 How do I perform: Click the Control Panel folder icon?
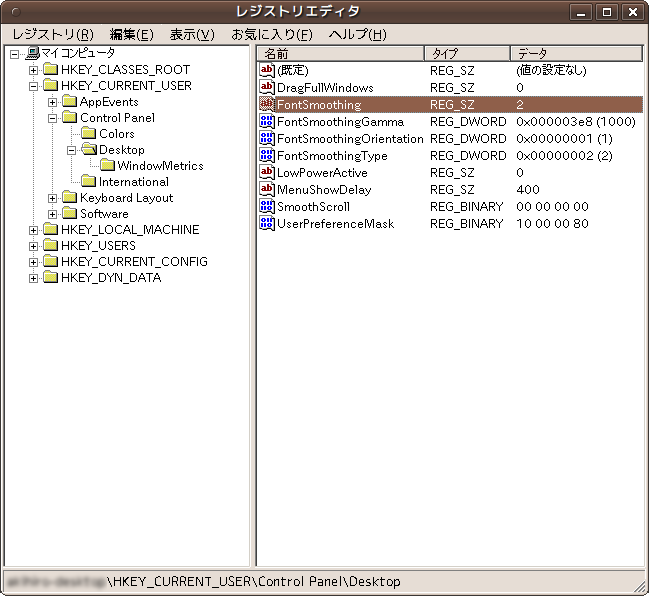coord(70,117)
